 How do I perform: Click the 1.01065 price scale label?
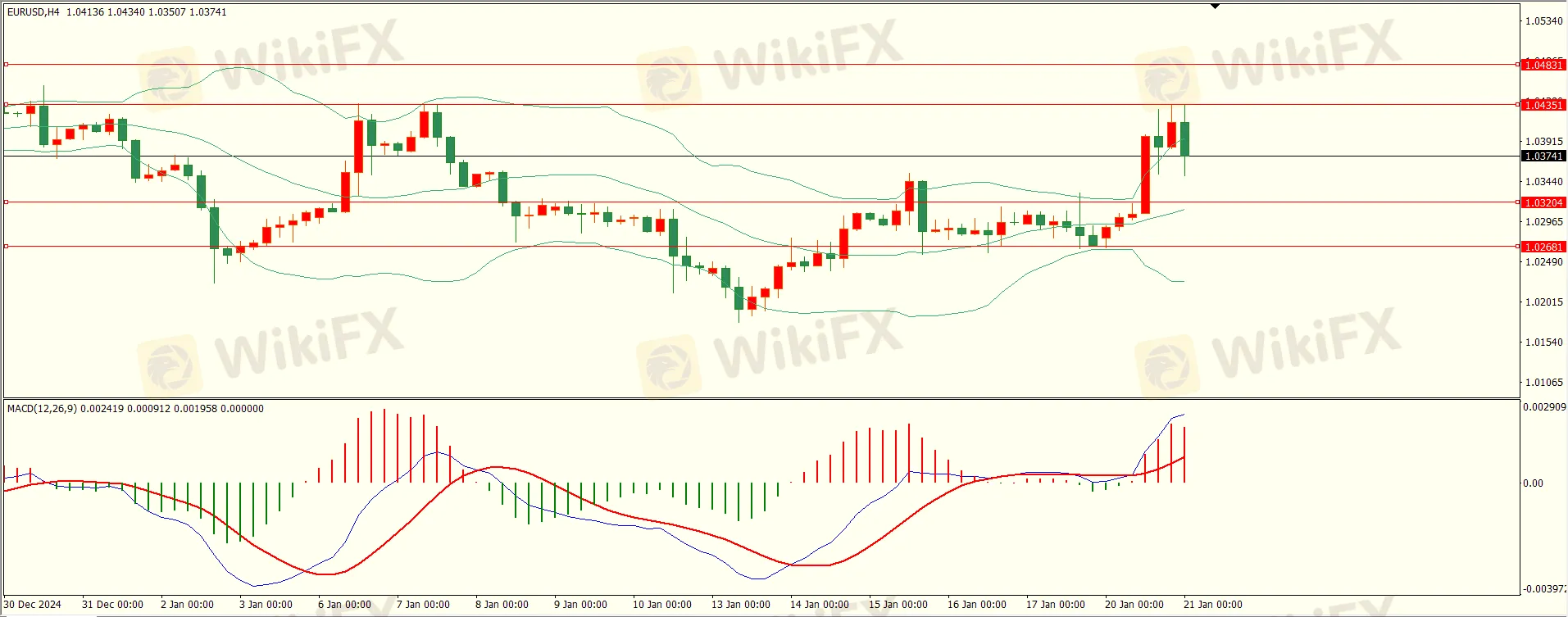coord(1543,383)
